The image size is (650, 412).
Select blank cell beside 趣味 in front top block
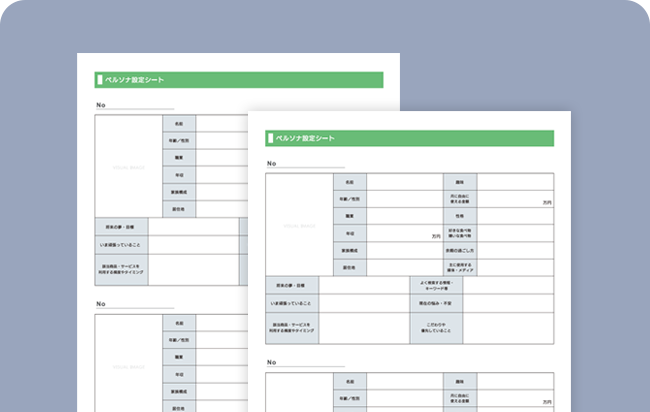click(x=515, y=182)
